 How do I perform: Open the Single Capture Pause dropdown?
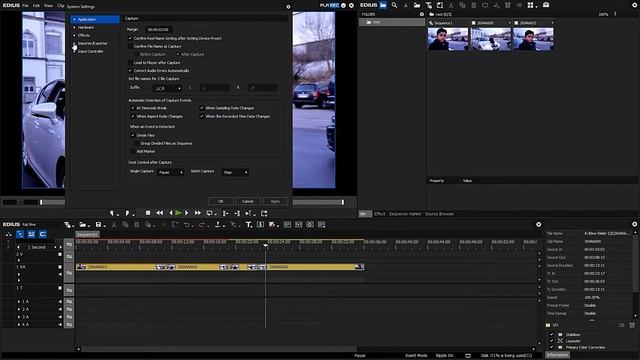pyautogui.click(x=171, y=172)
